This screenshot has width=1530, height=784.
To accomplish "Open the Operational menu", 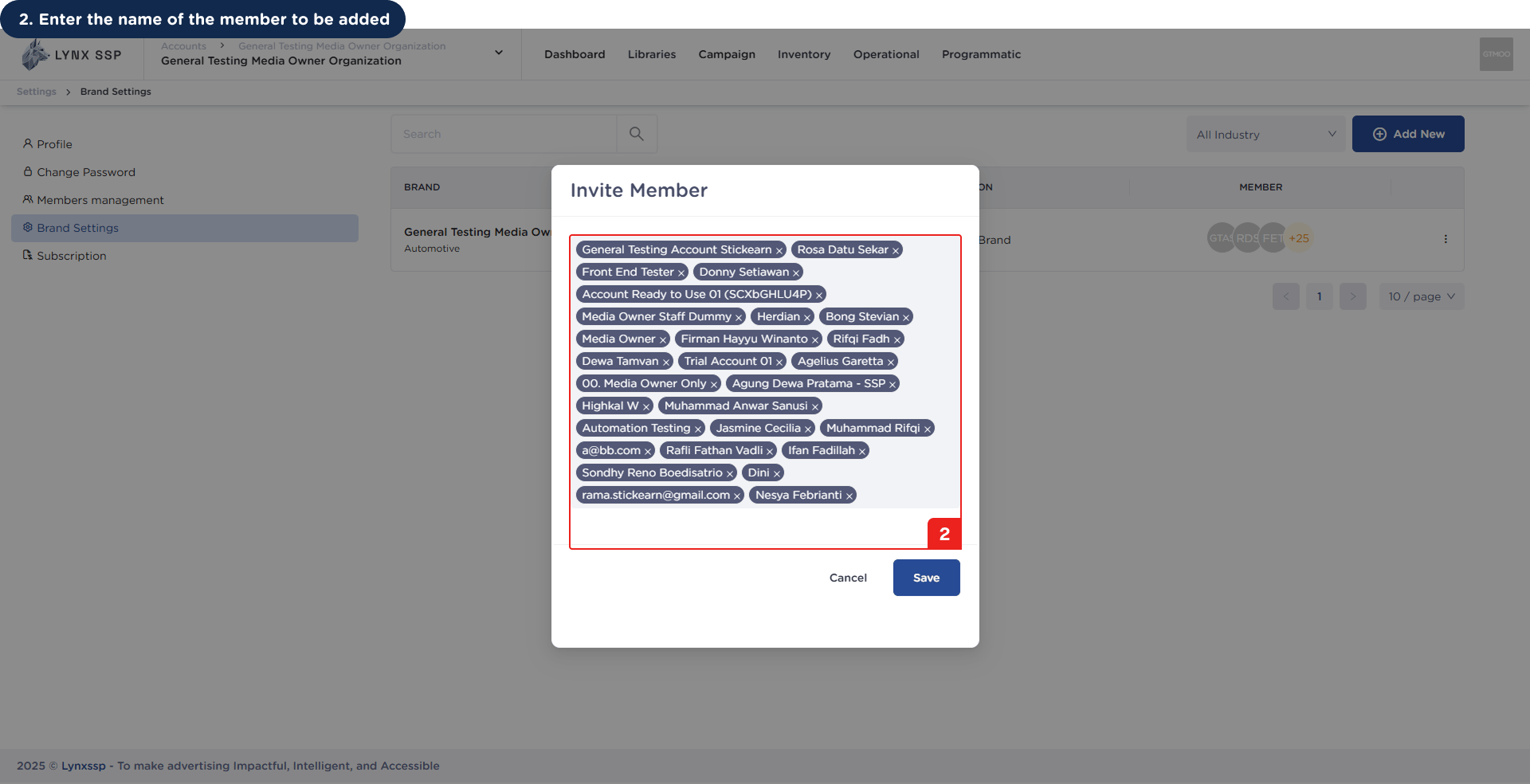I will pyautogui.click(x=886, y=54).
